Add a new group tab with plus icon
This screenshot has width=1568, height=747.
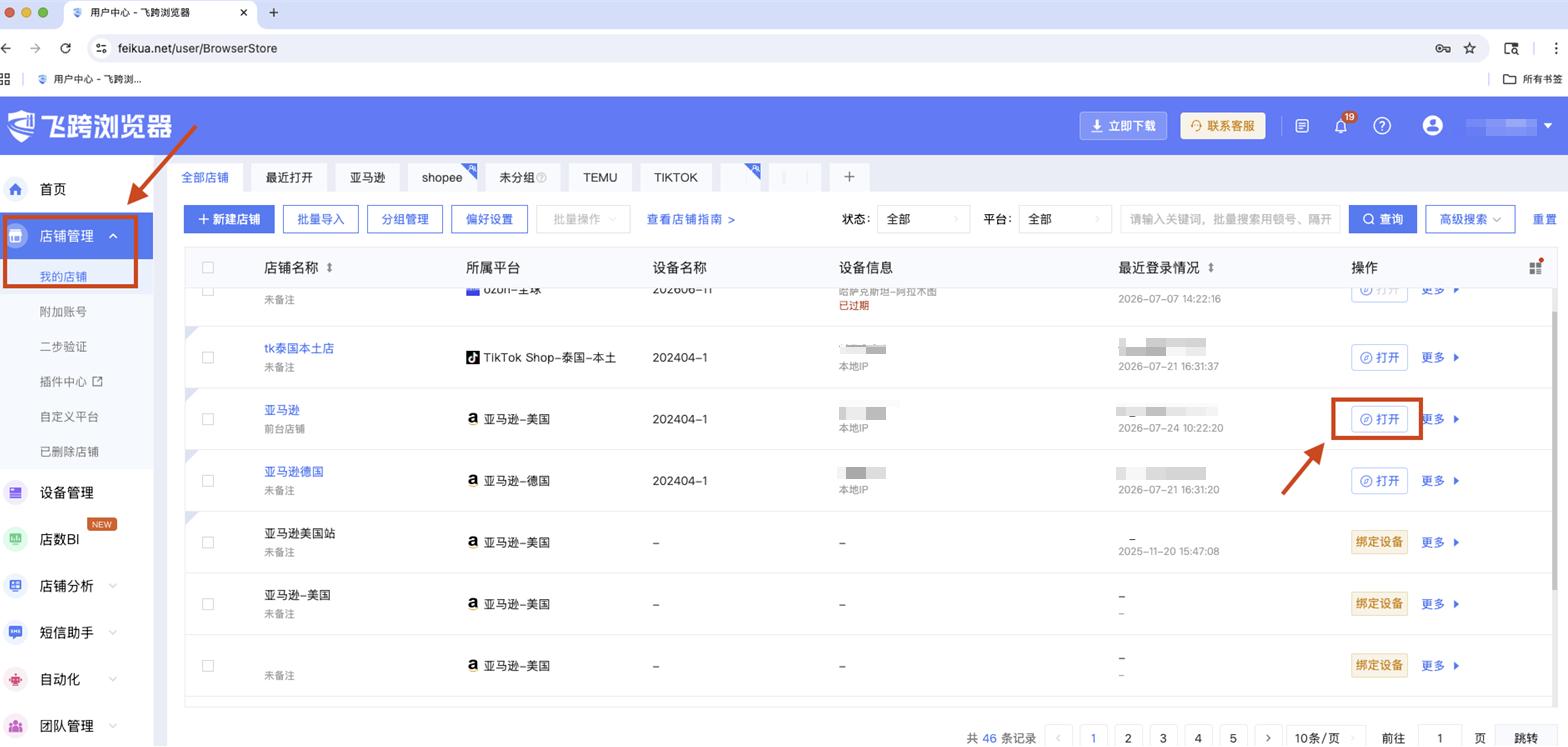pyautogui.click(x=849, y=177)
